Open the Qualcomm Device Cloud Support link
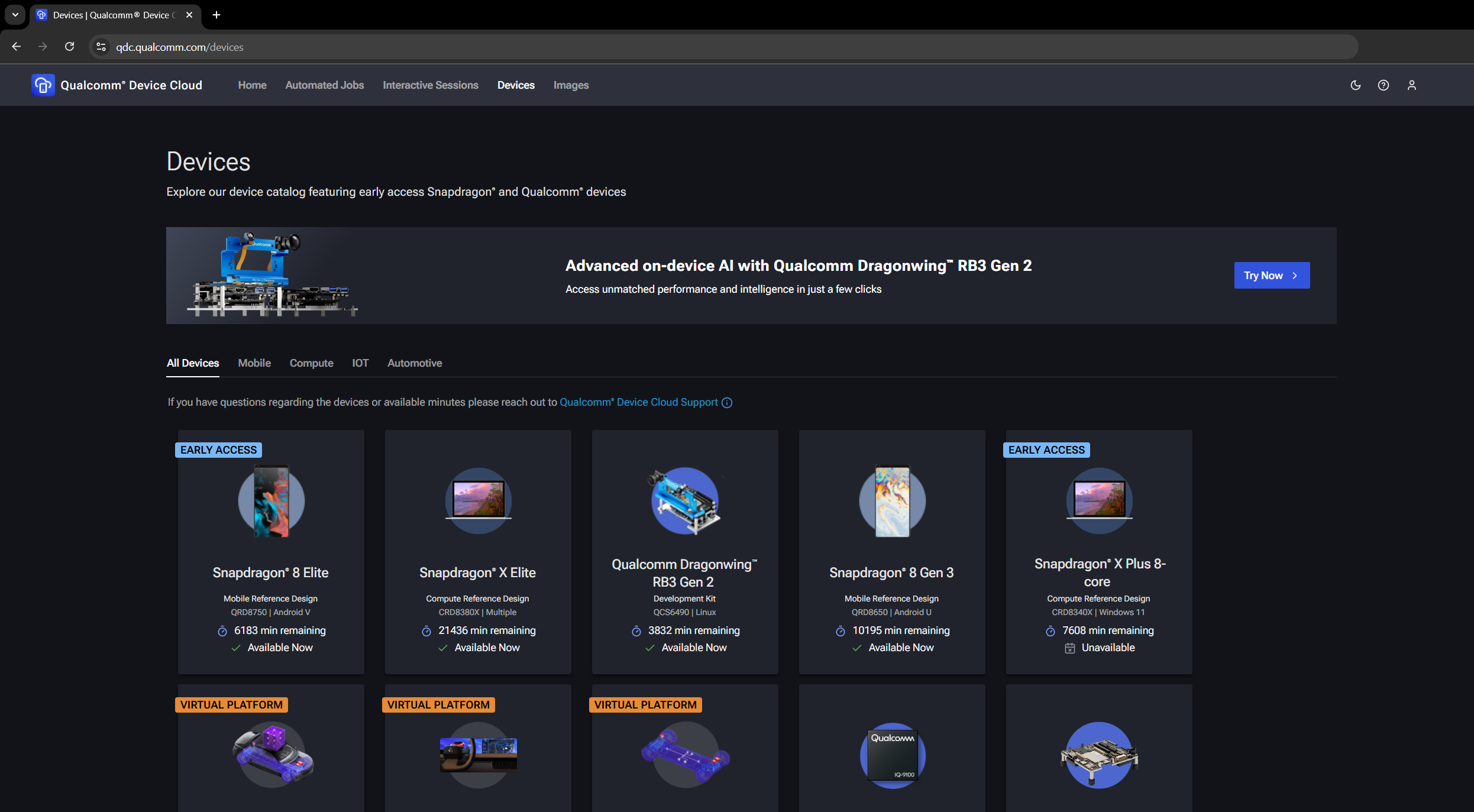Screen dimensions: 1474x812 click(x=639, y=402)
